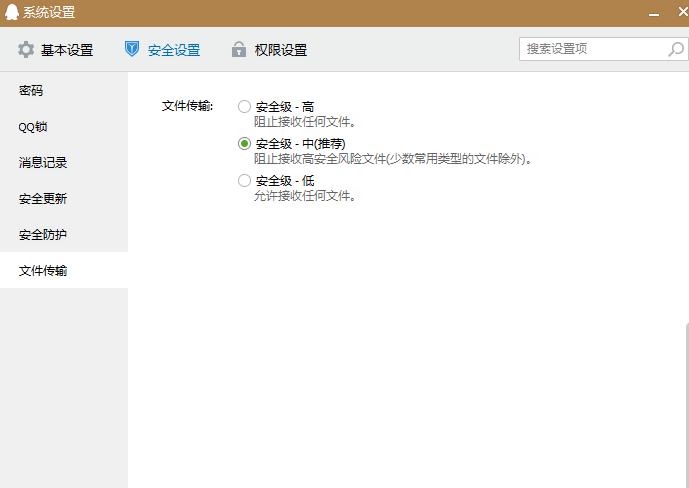Open the 文件传输 sidebar section
Viewport: 689px width, 488px height.
pos(64,270)
